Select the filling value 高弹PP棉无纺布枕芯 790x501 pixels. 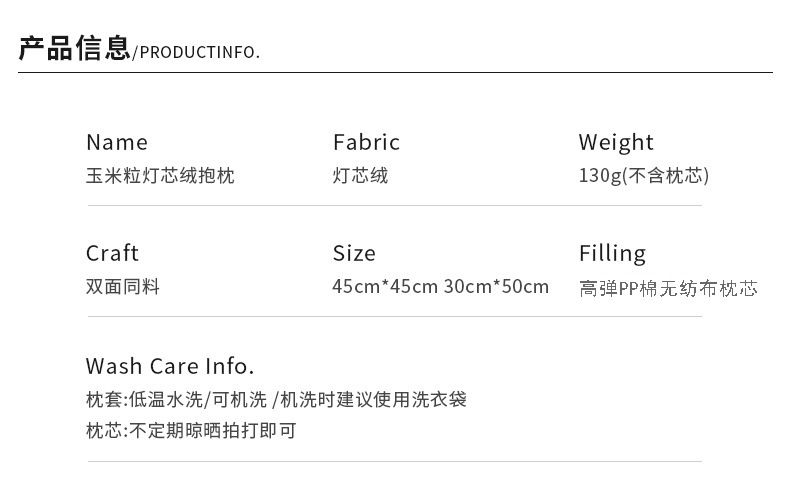(668, 289)
